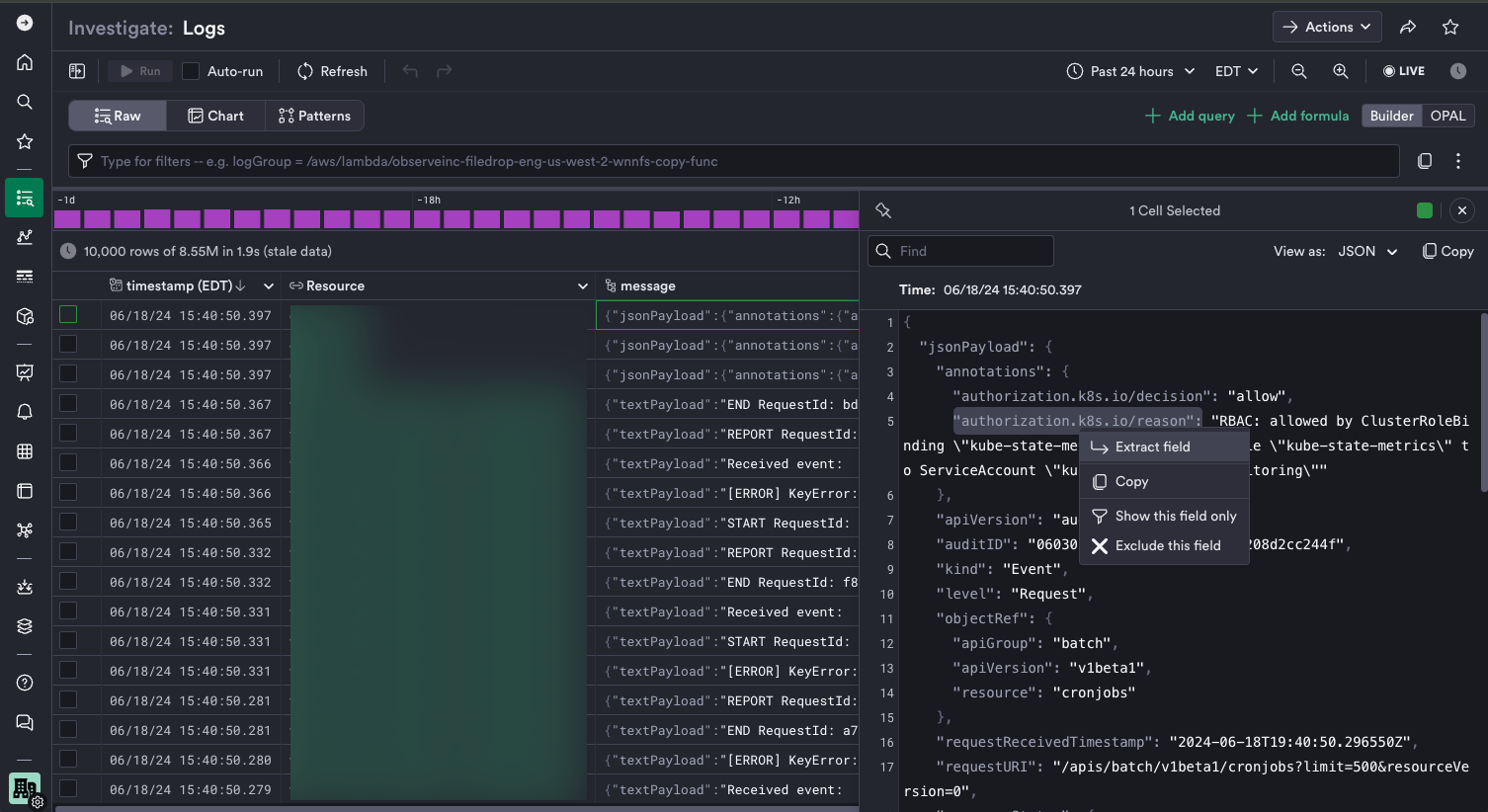Open the Chat support sidebar icon
Image resolution: width=1488 pixels, height=812 pixels.
(x=25, y=722)
